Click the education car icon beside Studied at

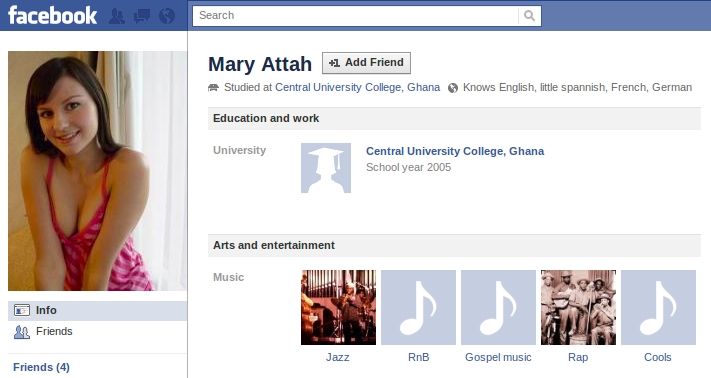213,87
